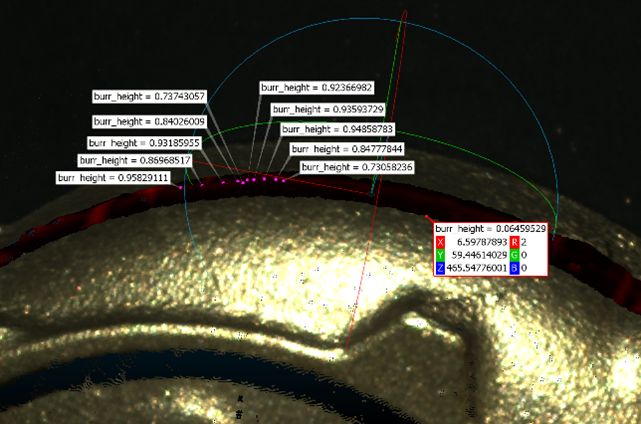
Task: Select the burr_height = 0.84777844 label
Action: click(x=347, y=149)
